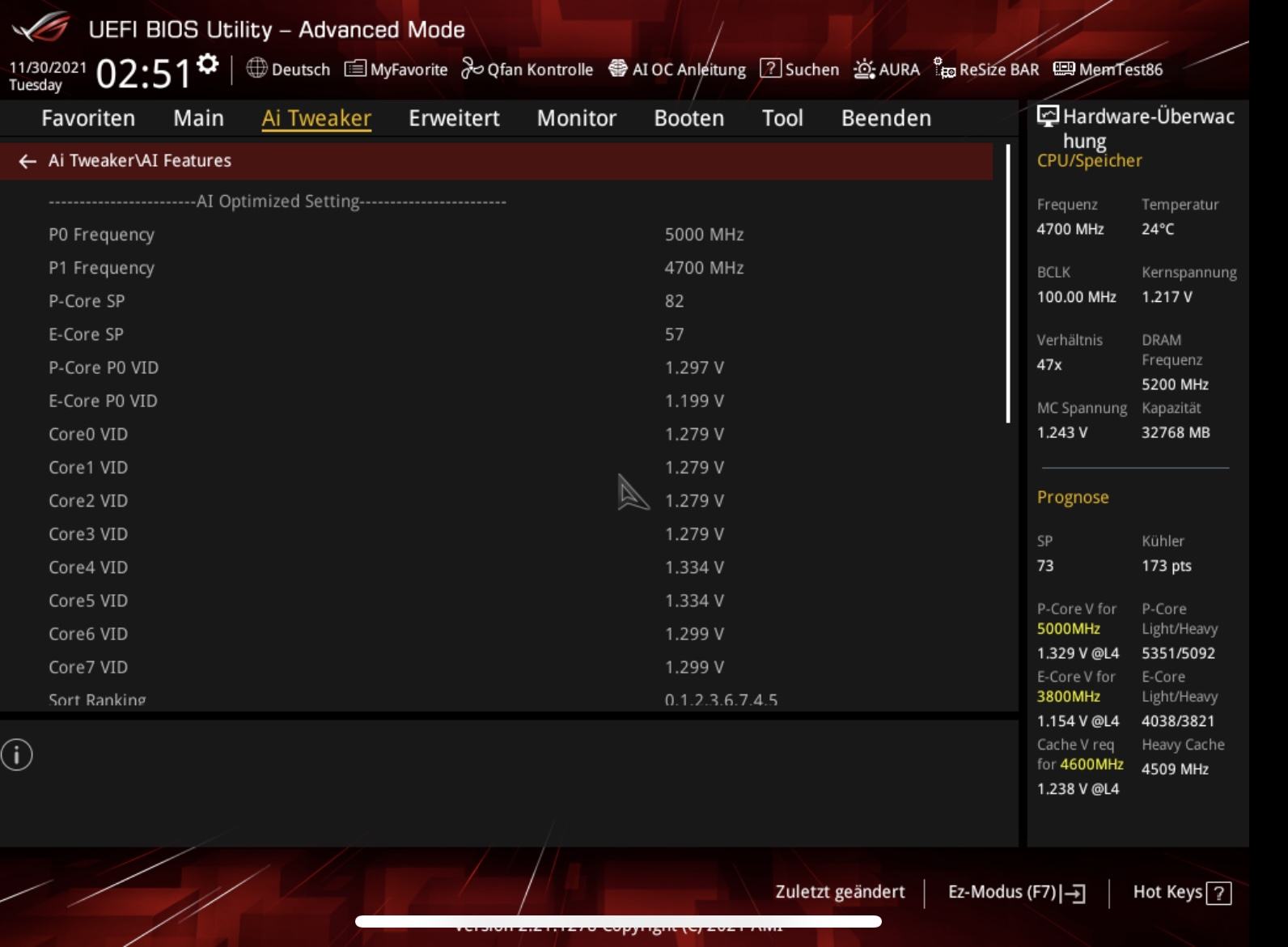Select the P0 Frequency row
The width and height of the screenshot is (1288, 947).
[x=496, y=235]
